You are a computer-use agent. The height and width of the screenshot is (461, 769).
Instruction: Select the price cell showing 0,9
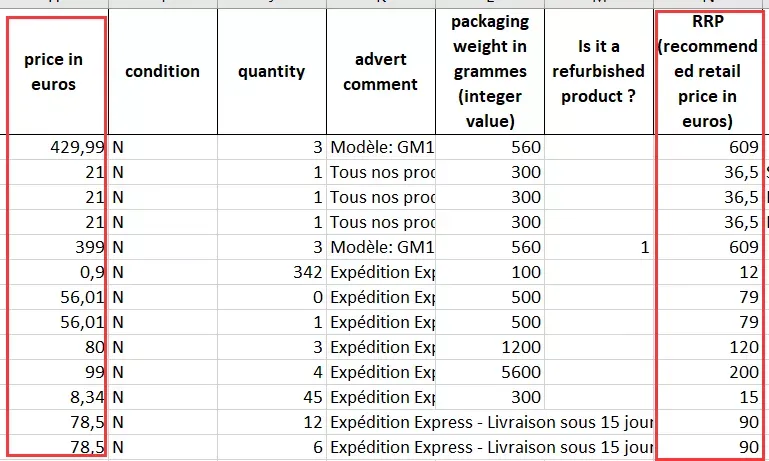click(x=54, y=272)
